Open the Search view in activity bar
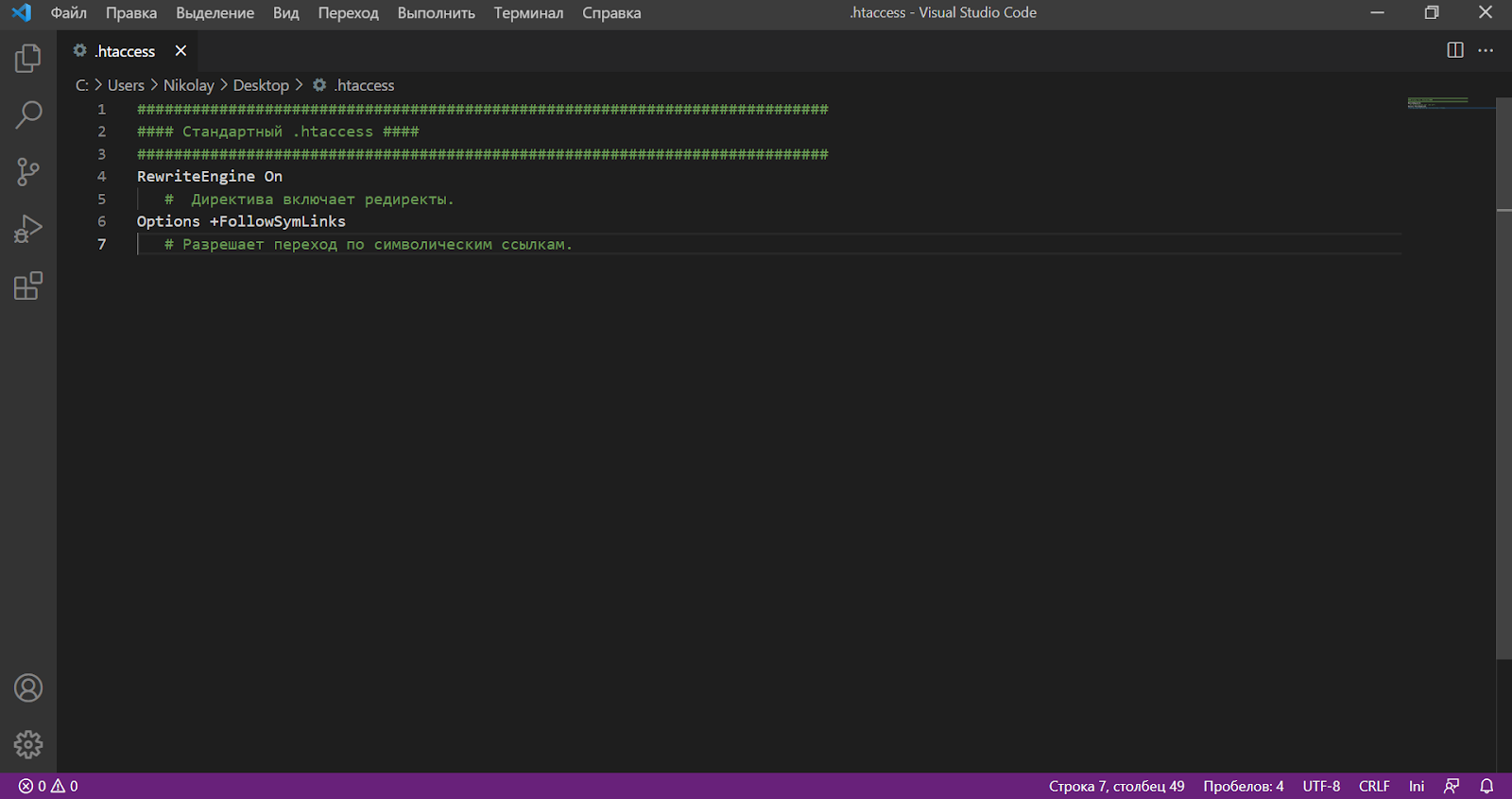Screen dimensions: 1512x799 click(28, 115)
